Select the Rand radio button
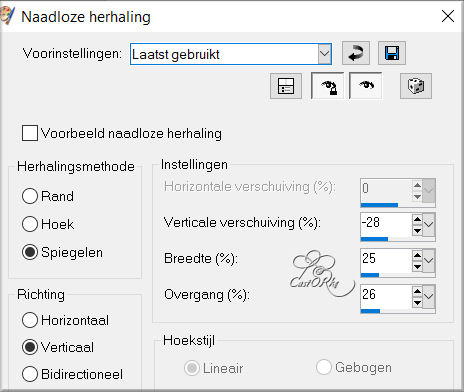This screenshot has width=464, height=392. (x=30, y=196)
